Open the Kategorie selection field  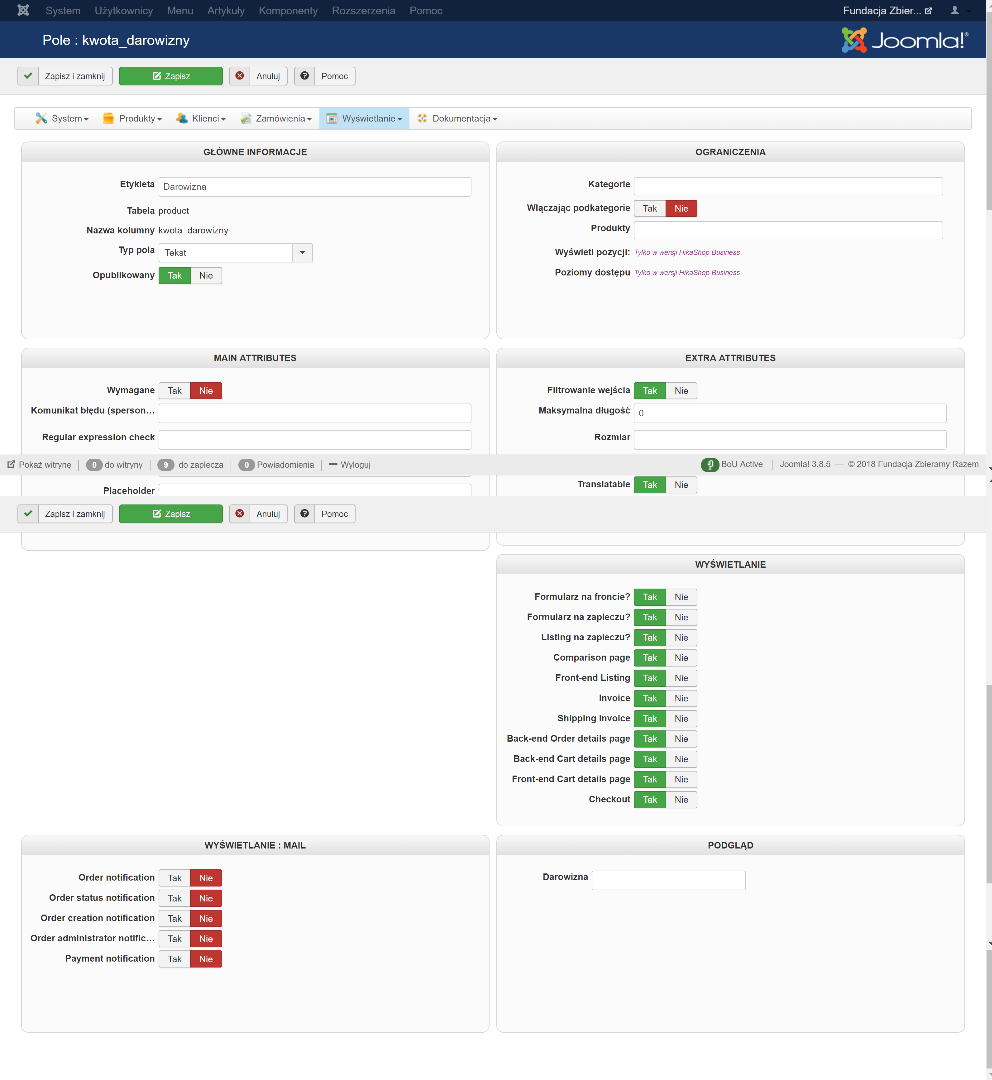click(x=788, y=186)
